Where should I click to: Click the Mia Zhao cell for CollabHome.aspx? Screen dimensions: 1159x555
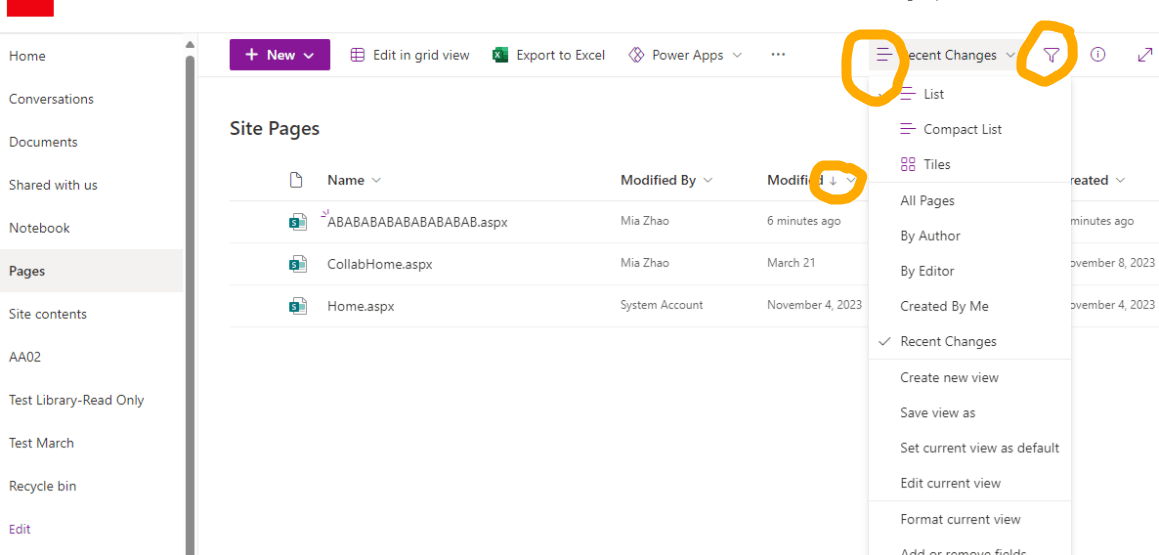click(x=645, y=263)
